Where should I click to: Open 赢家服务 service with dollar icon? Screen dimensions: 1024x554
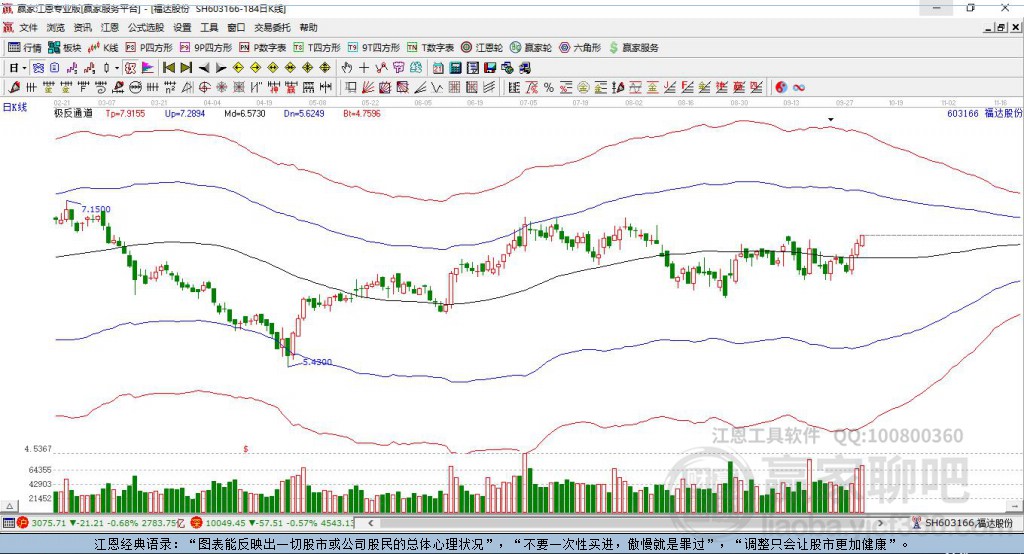[x=633, y=48]
